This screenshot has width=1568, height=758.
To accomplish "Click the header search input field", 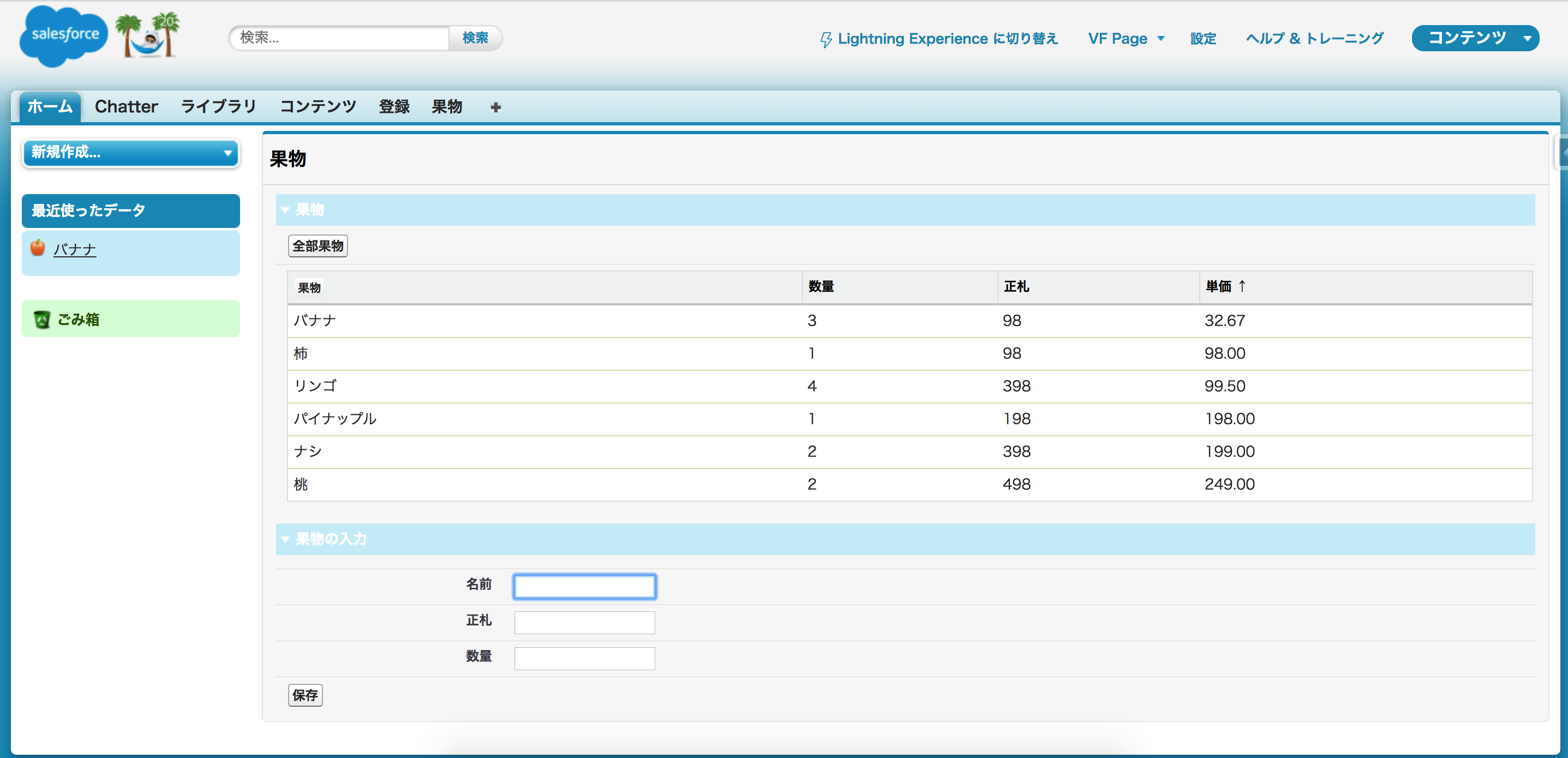I will [x=340, y=38].
